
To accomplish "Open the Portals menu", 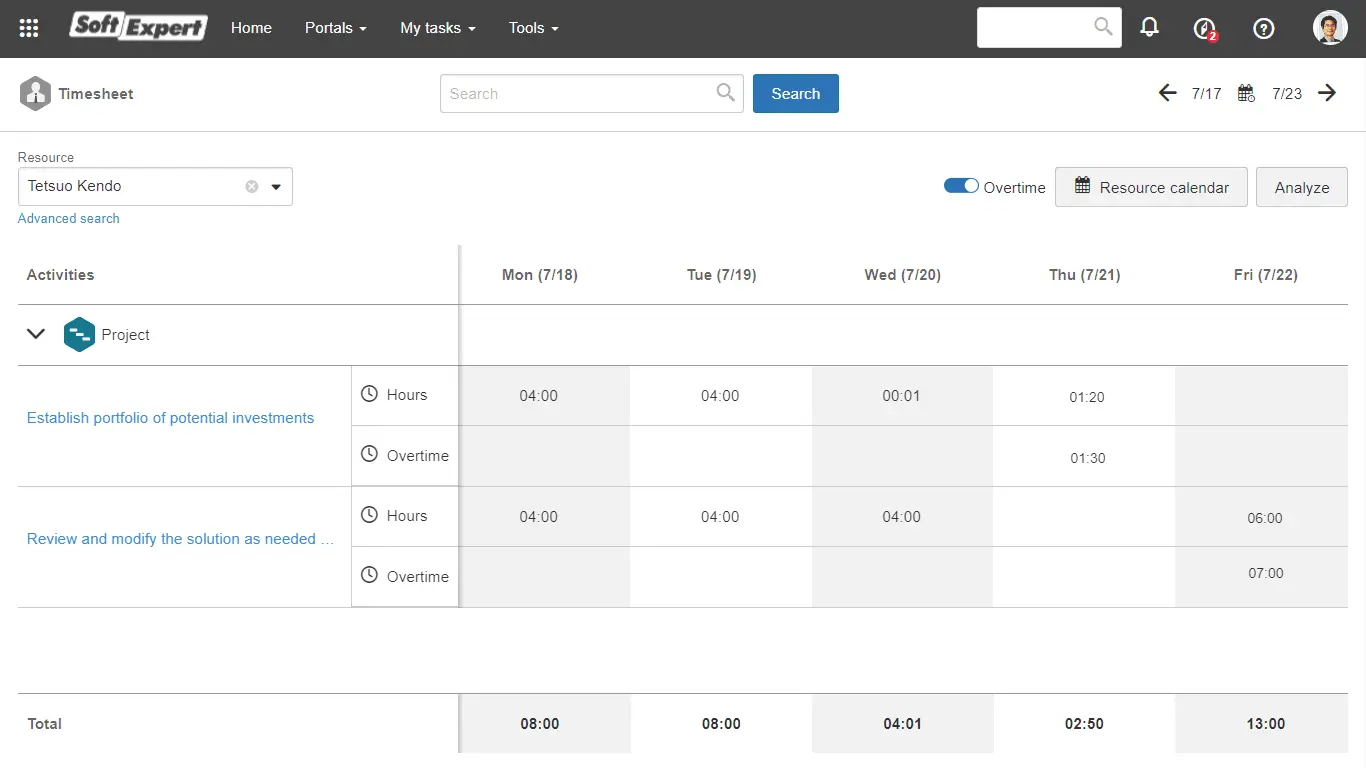I will coord(335,28).
